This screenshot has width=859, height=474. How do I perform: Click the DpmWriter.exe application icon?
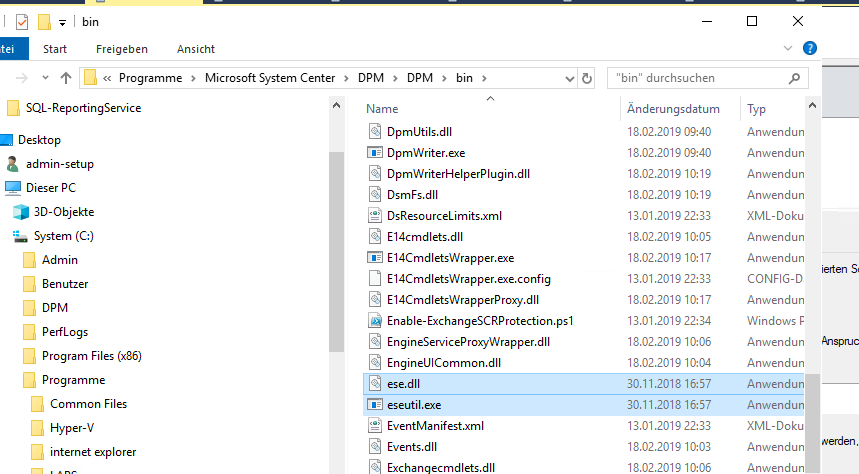pos(375,152)
